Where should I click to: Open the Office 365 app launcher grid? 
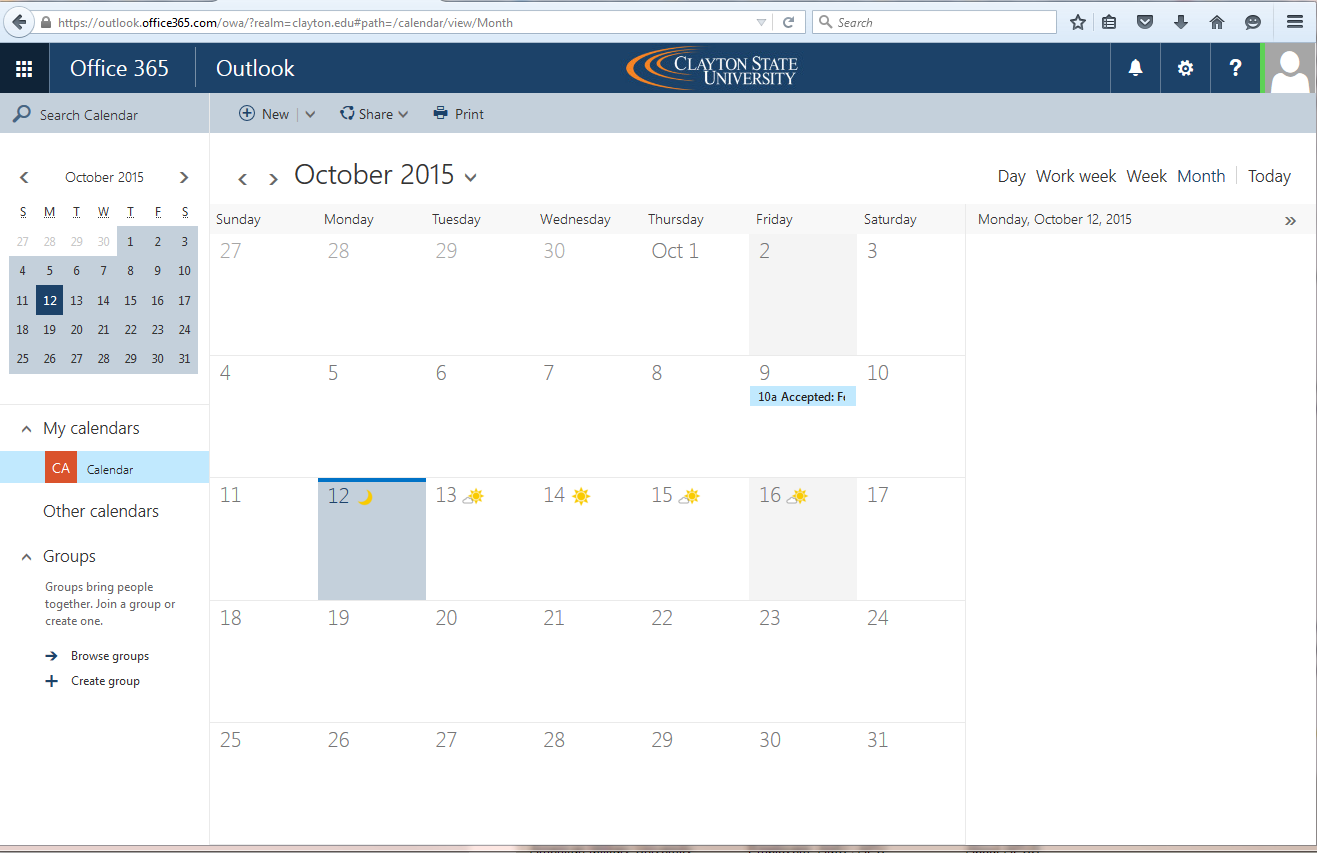(x=24, y=68)
